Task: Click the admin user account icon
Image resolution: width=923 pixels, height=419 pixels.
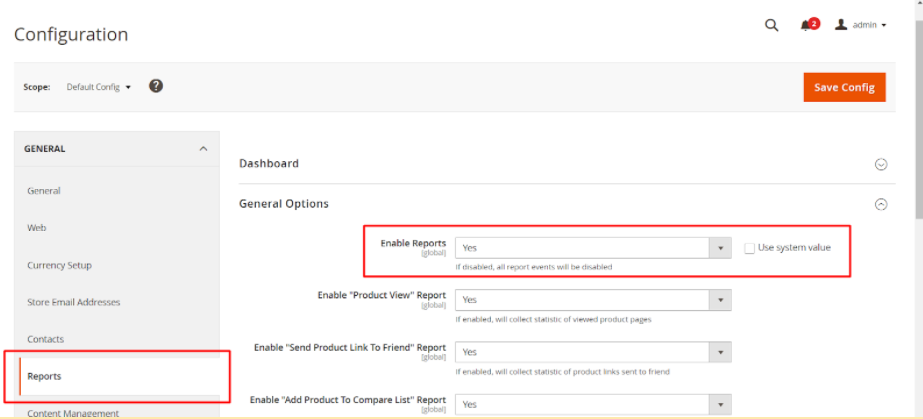Action: (841, 25)
